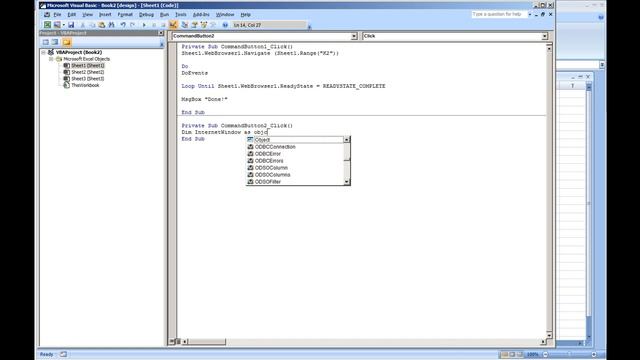This screenshot has width=640, height=360.
Task: Click autocomplete list scroll down arrow
Action: tap(347, 182)
